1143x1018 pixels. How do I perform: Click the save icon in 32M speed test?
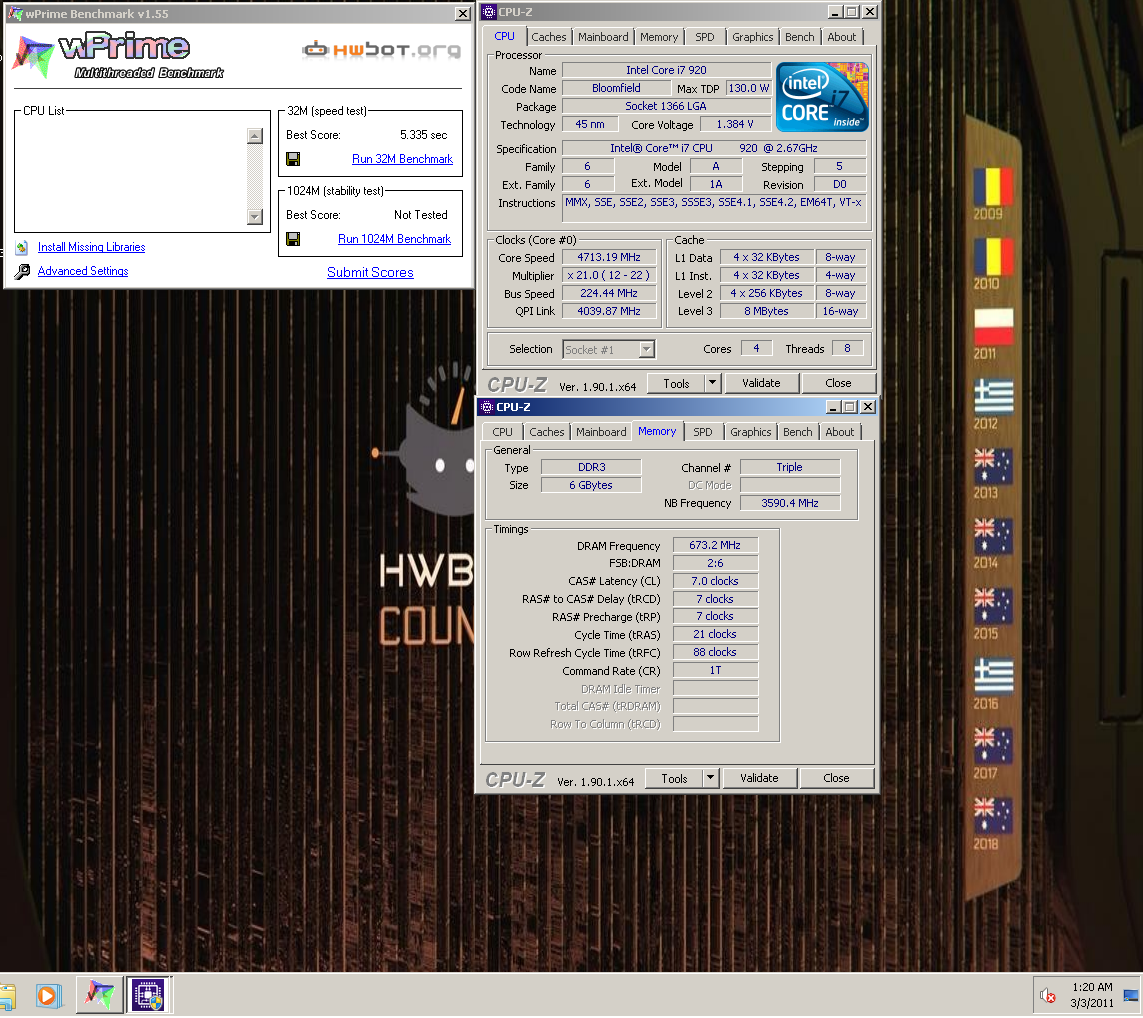pos(293,159)
